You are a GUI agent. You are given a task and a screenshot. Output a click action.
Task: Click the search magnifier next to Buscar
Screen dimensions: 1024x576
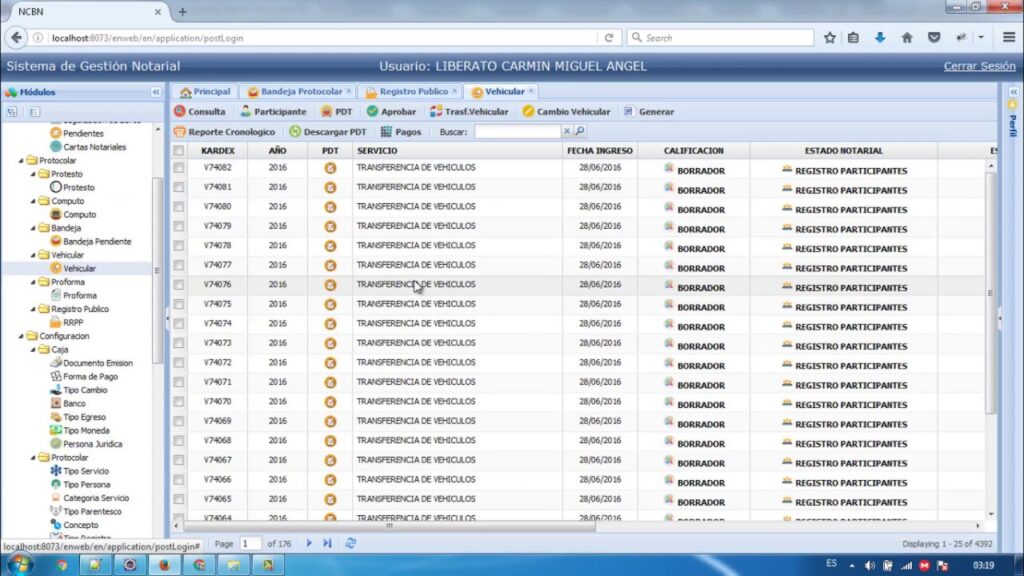click(x=580, y=131)
